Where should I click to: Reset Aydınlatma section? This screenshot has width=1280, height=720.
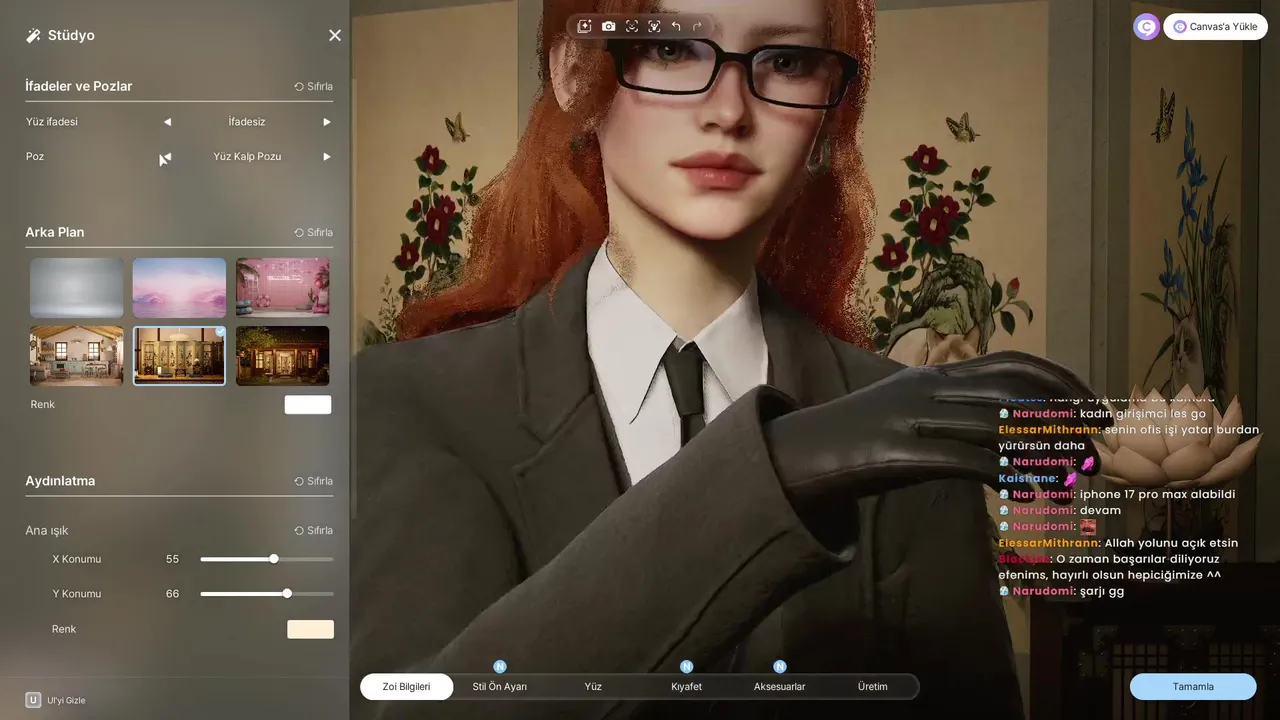coord(313,481)
